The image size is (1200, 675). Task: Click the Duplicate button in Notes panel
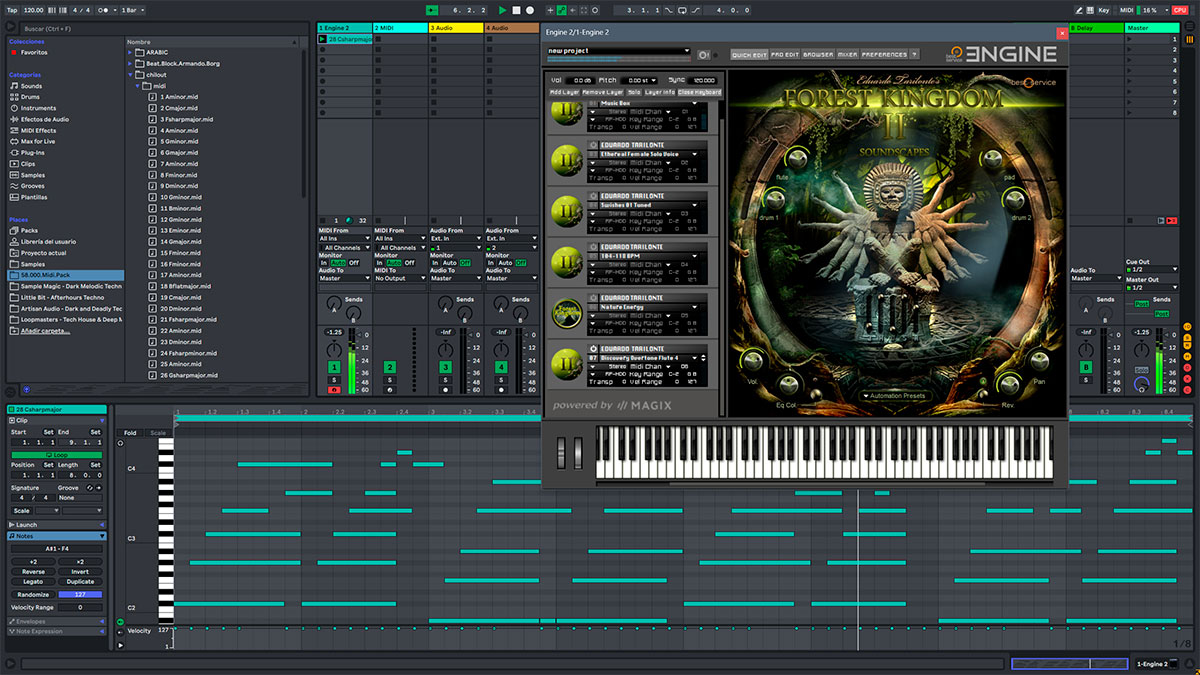point(80,581)
